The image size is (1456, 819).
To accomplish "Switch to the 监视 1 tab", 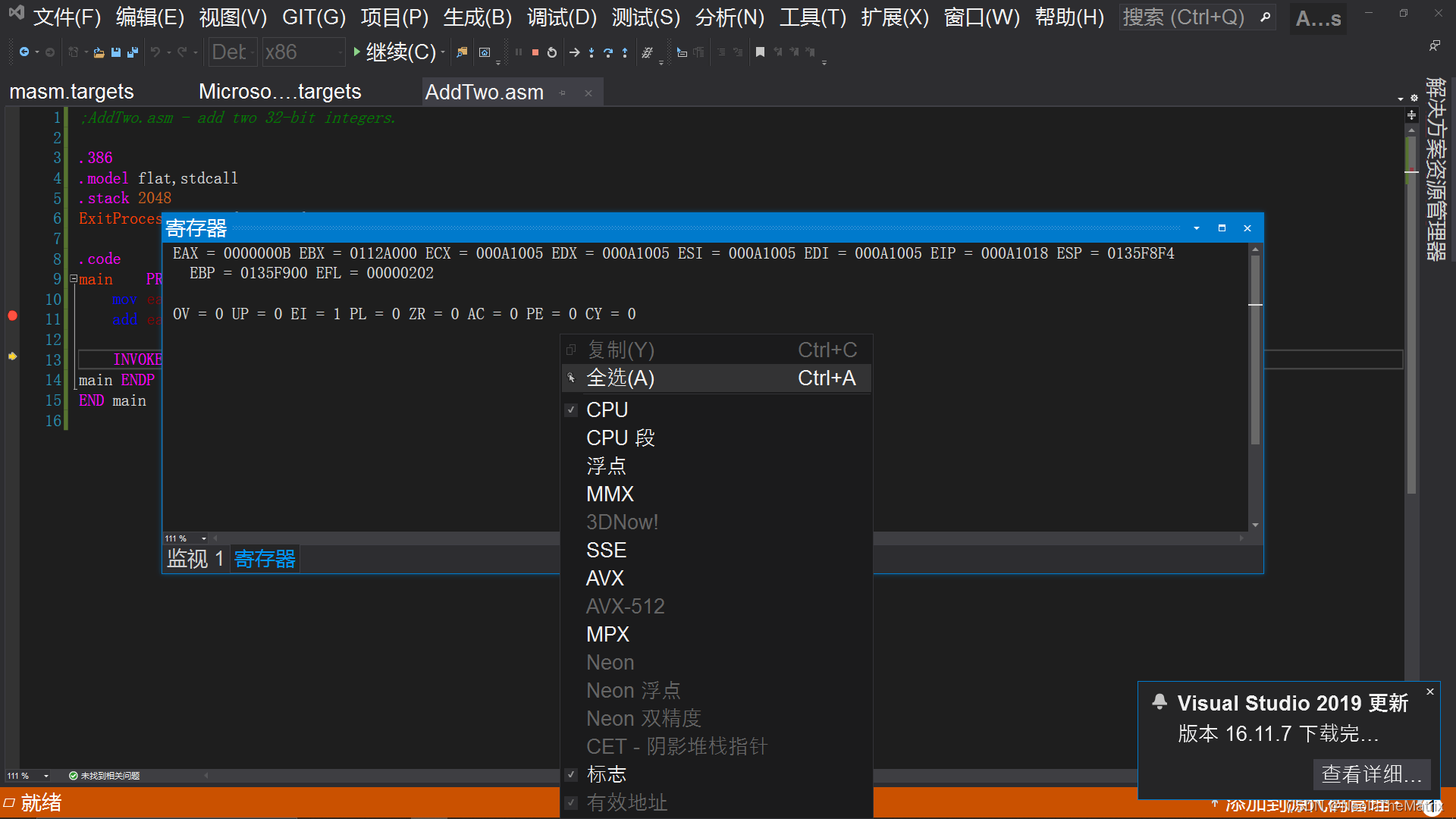I will click(196, 559).
